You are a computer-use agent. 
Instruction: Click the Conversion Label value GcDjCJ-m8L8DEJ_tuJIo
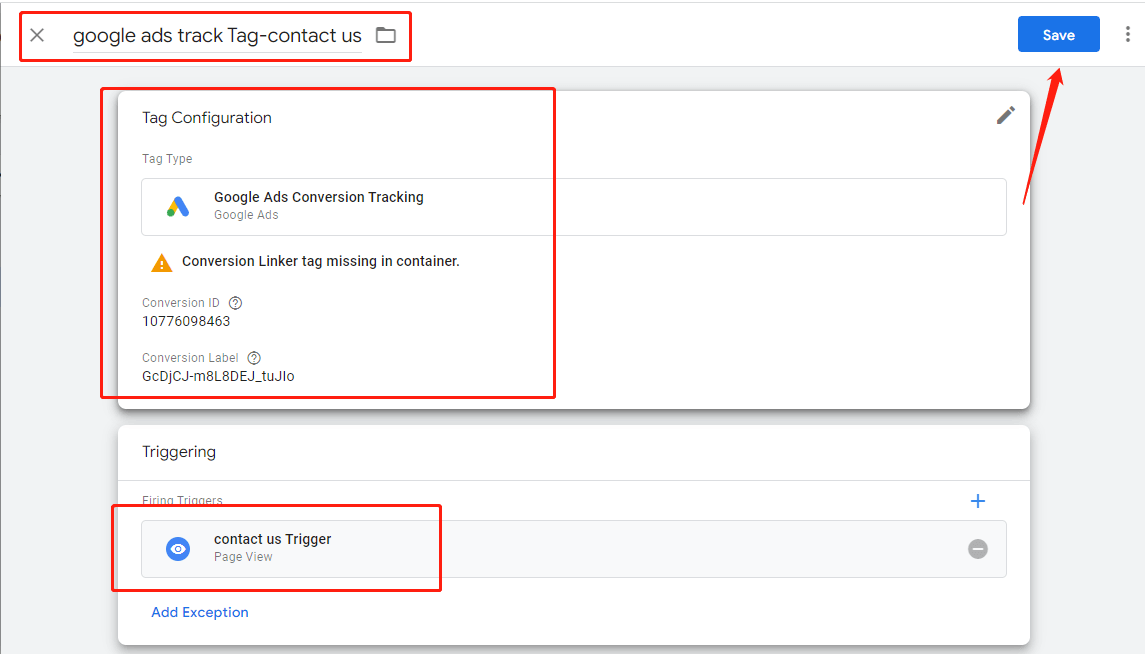tap(218, 376)
